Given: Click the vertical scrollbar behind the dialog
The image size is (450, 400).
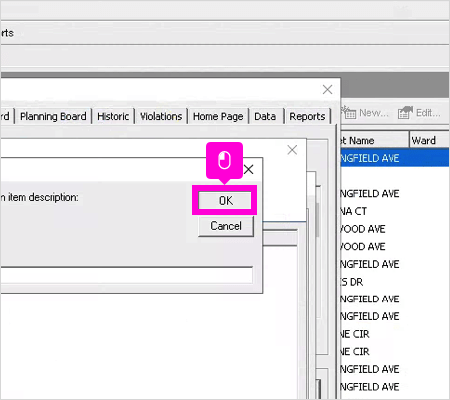Looking at the screenshot, I should (x=317, y=220).
